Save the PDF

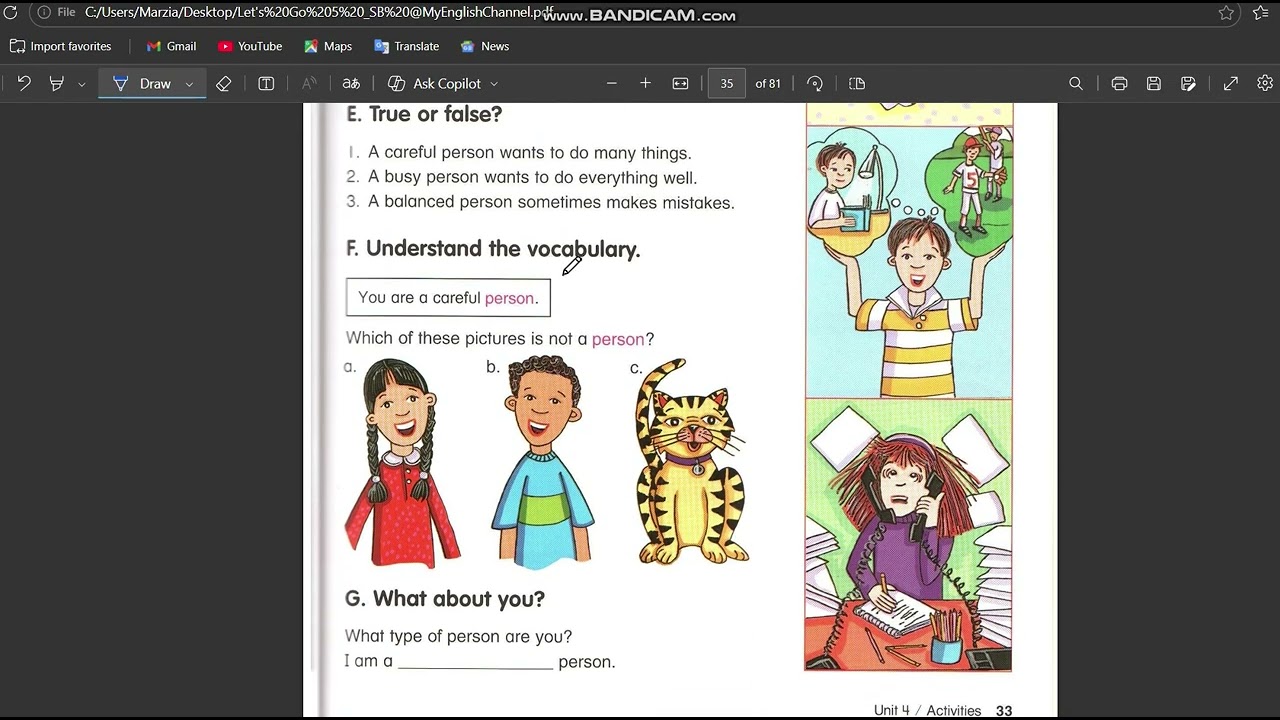pos(1154,84)
